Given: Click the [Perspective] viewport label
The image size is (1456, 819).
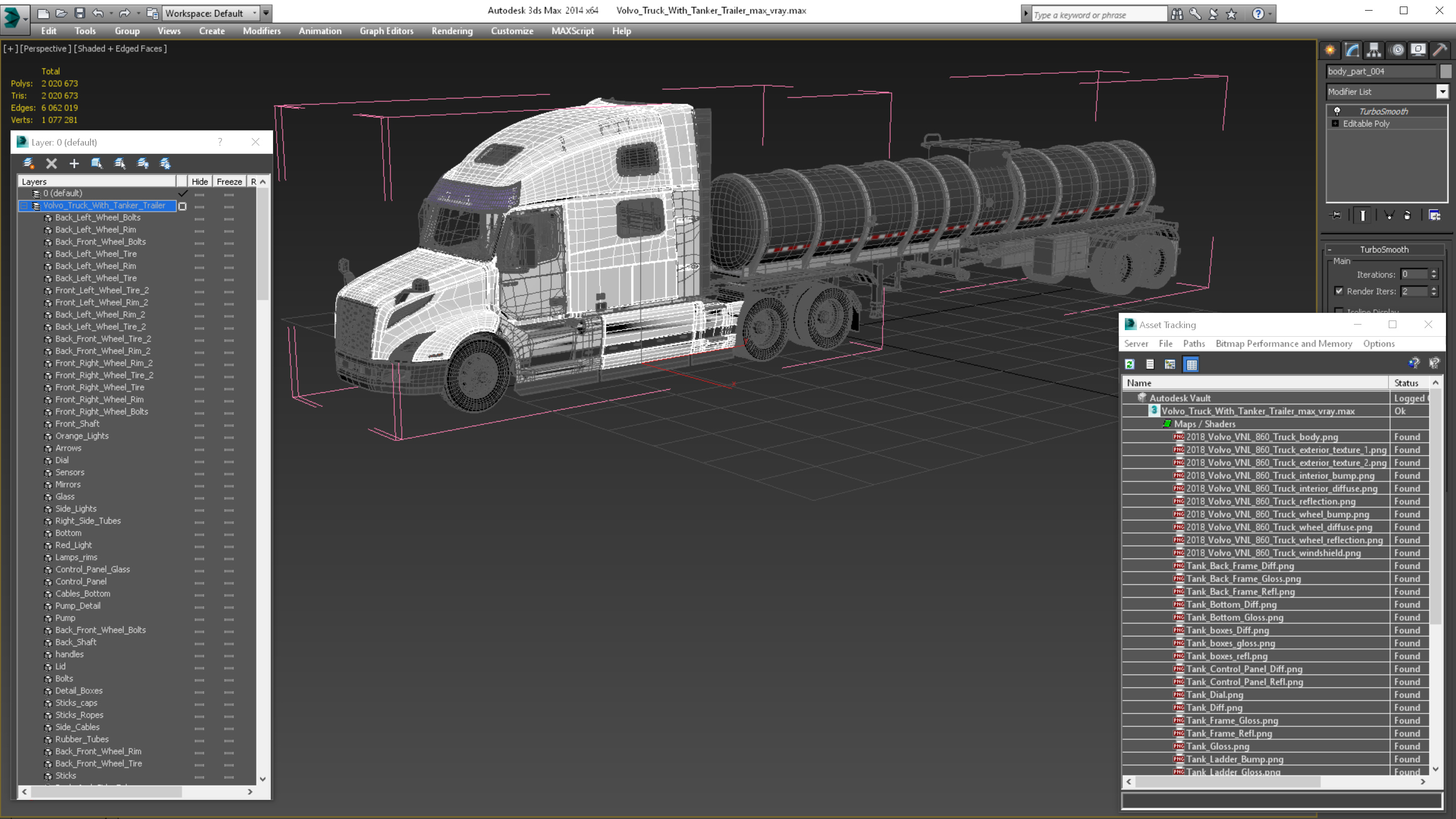Looking at the screenshot, I should pos(46,49).
